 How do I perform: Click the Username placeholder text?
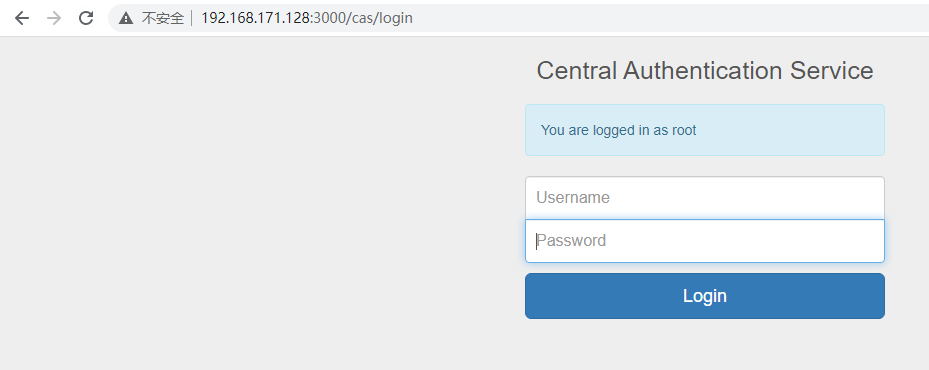point(572,197)
